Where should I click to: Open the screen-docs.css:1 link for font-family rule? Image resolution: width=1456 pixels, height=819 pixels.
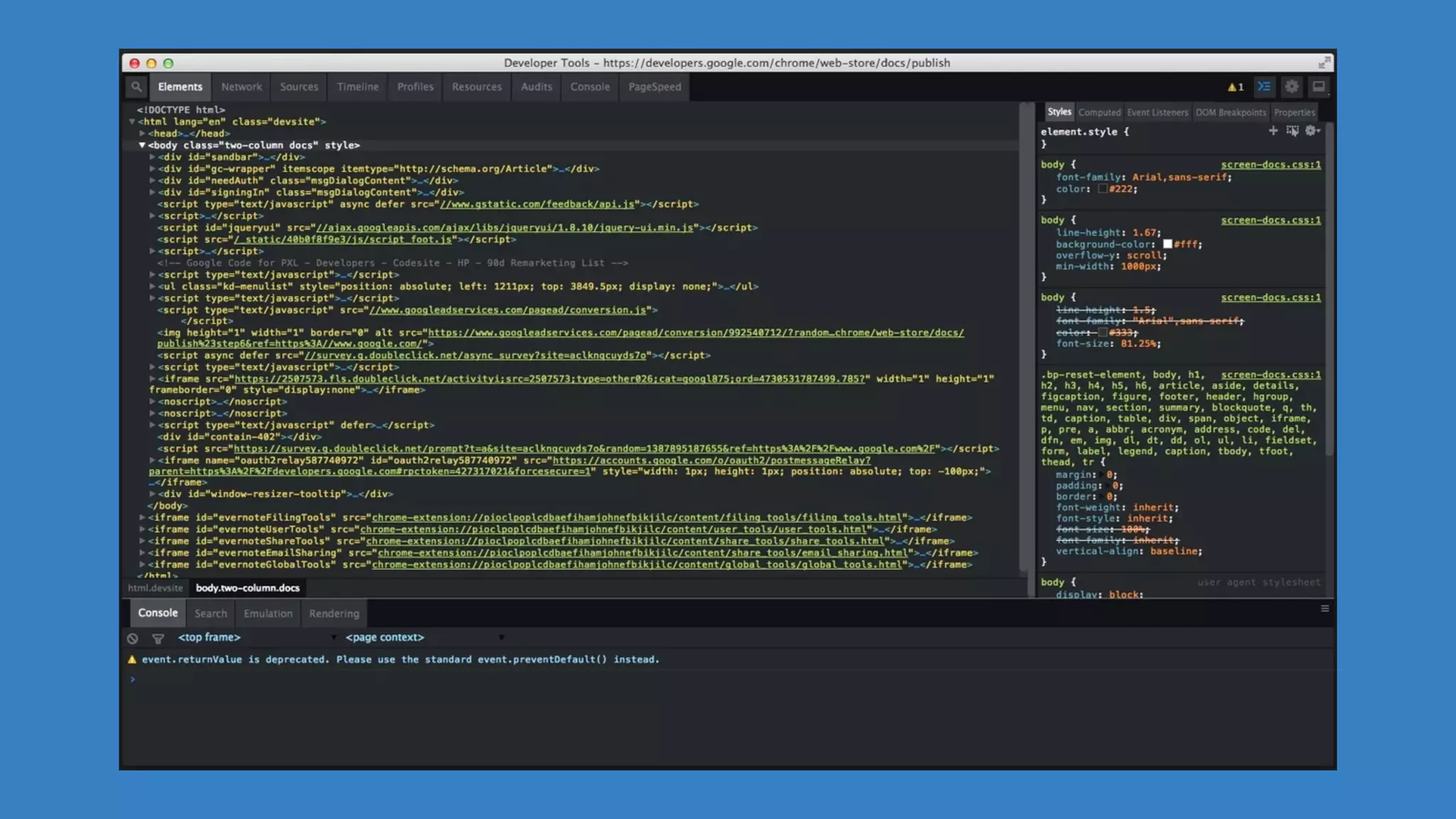point(1270,165)
